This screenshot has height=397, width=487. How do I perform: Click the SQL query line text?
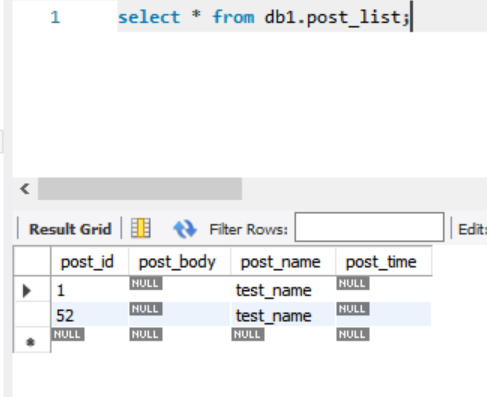pos(263,17)
